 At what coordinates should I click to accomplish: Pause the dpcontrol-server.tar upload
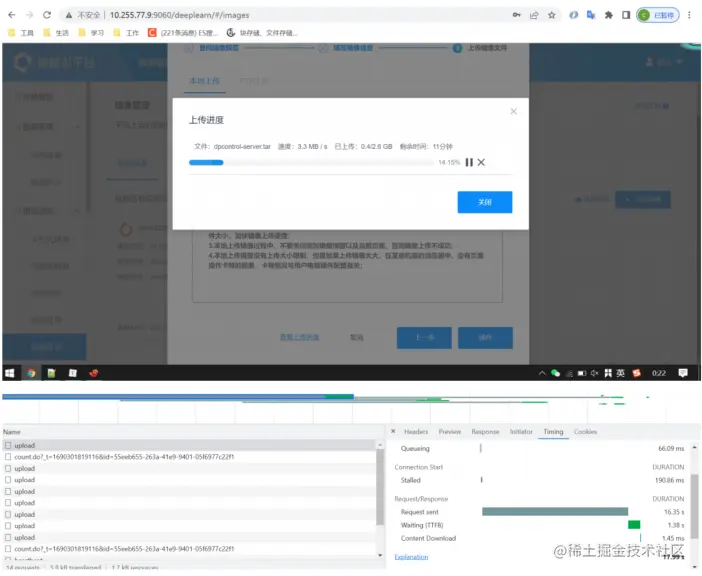[x=469, y=162]
